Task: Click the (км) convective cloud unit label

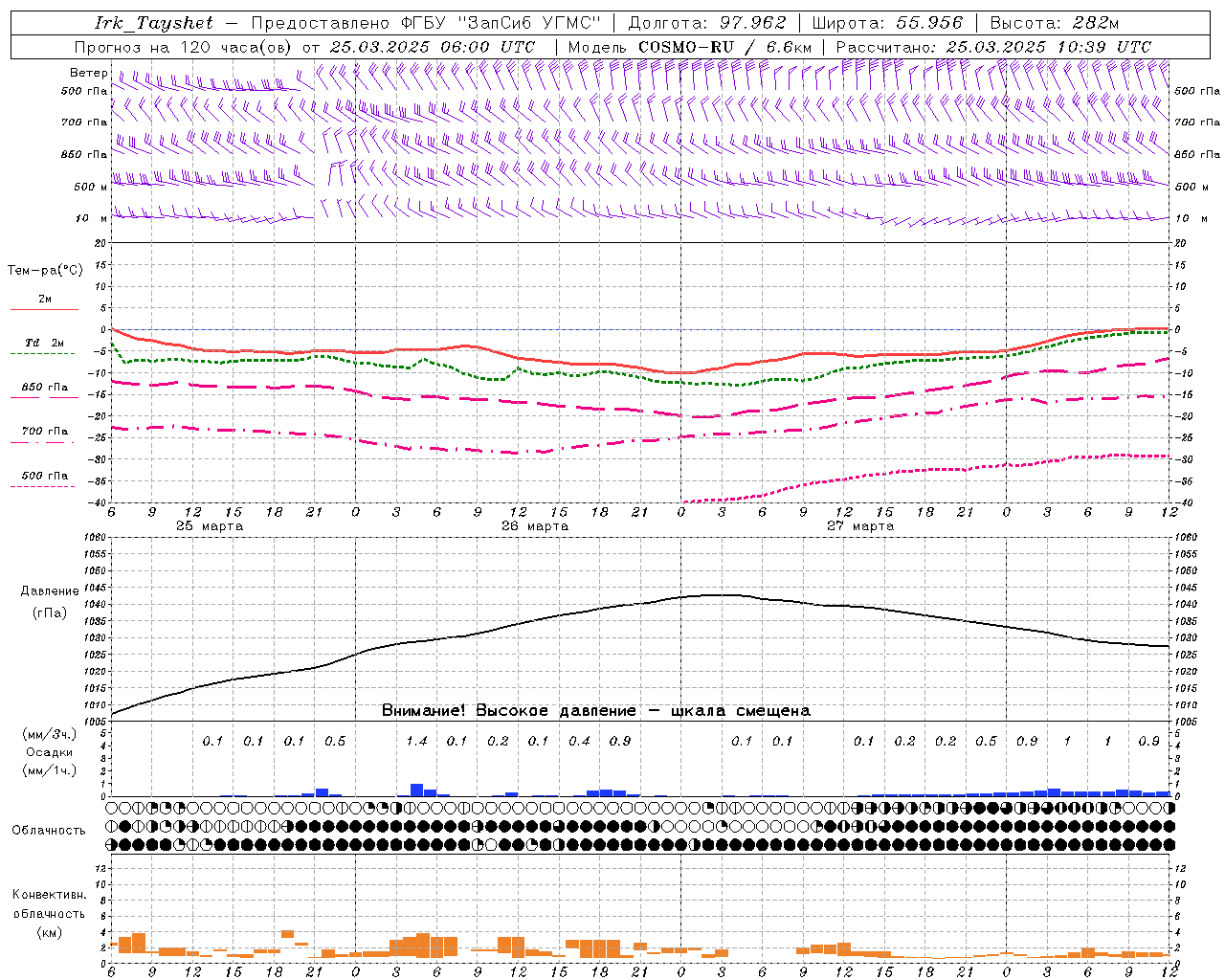Action: click(x=49, y=932)
